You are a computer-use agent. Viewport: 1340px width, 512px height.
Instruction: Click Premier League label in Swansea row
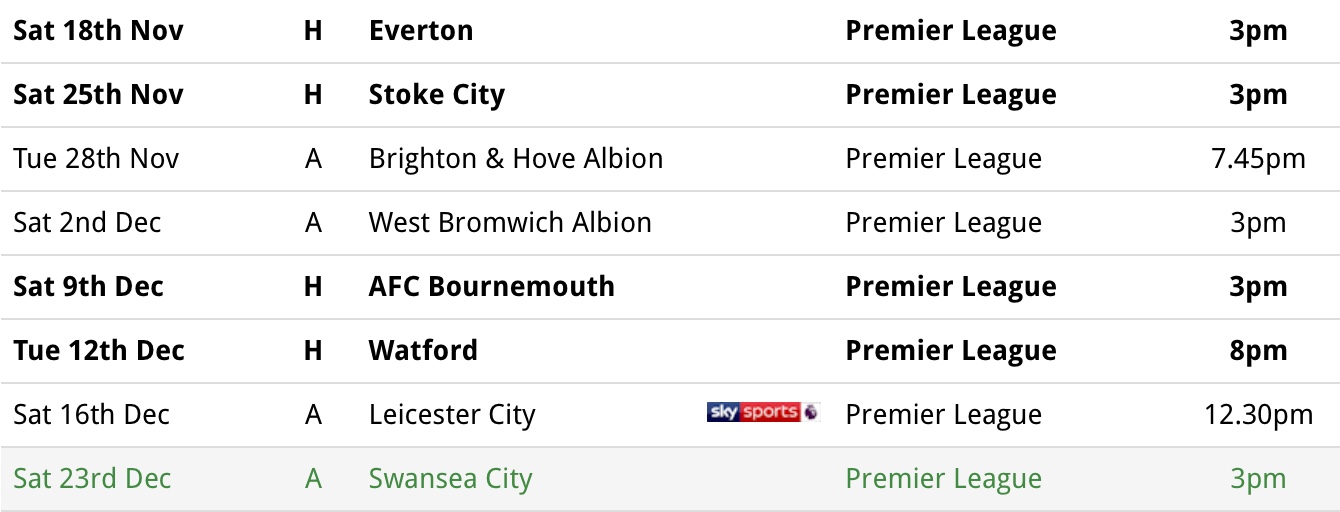pos(944,479)
